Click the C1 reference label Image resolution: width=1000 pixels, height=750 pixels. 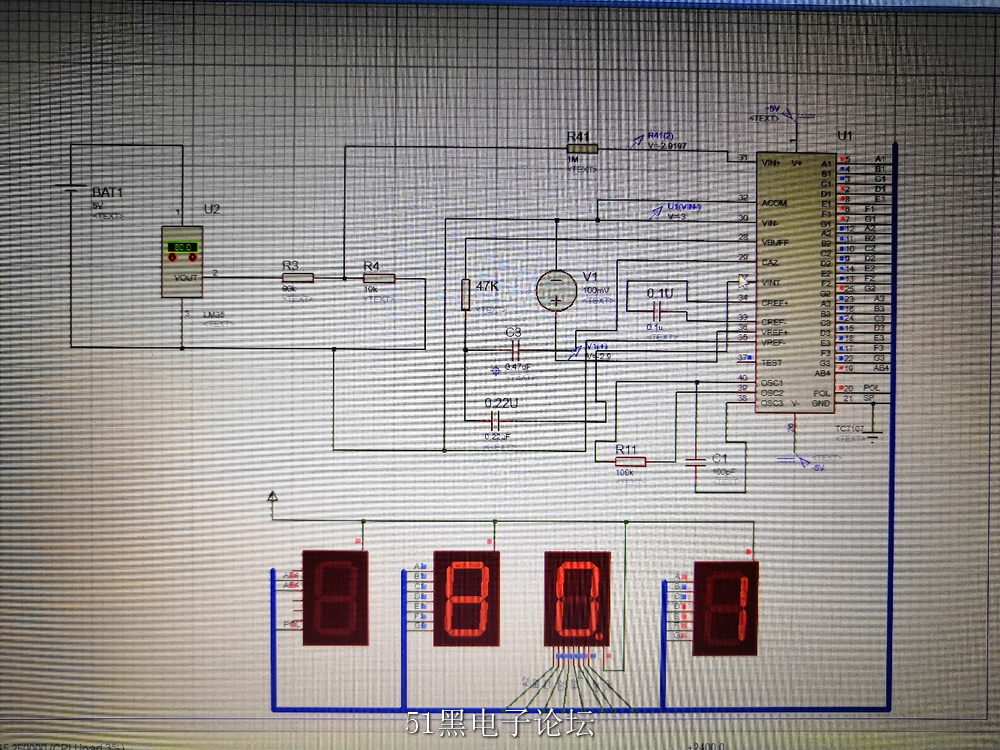coord(719,458)
